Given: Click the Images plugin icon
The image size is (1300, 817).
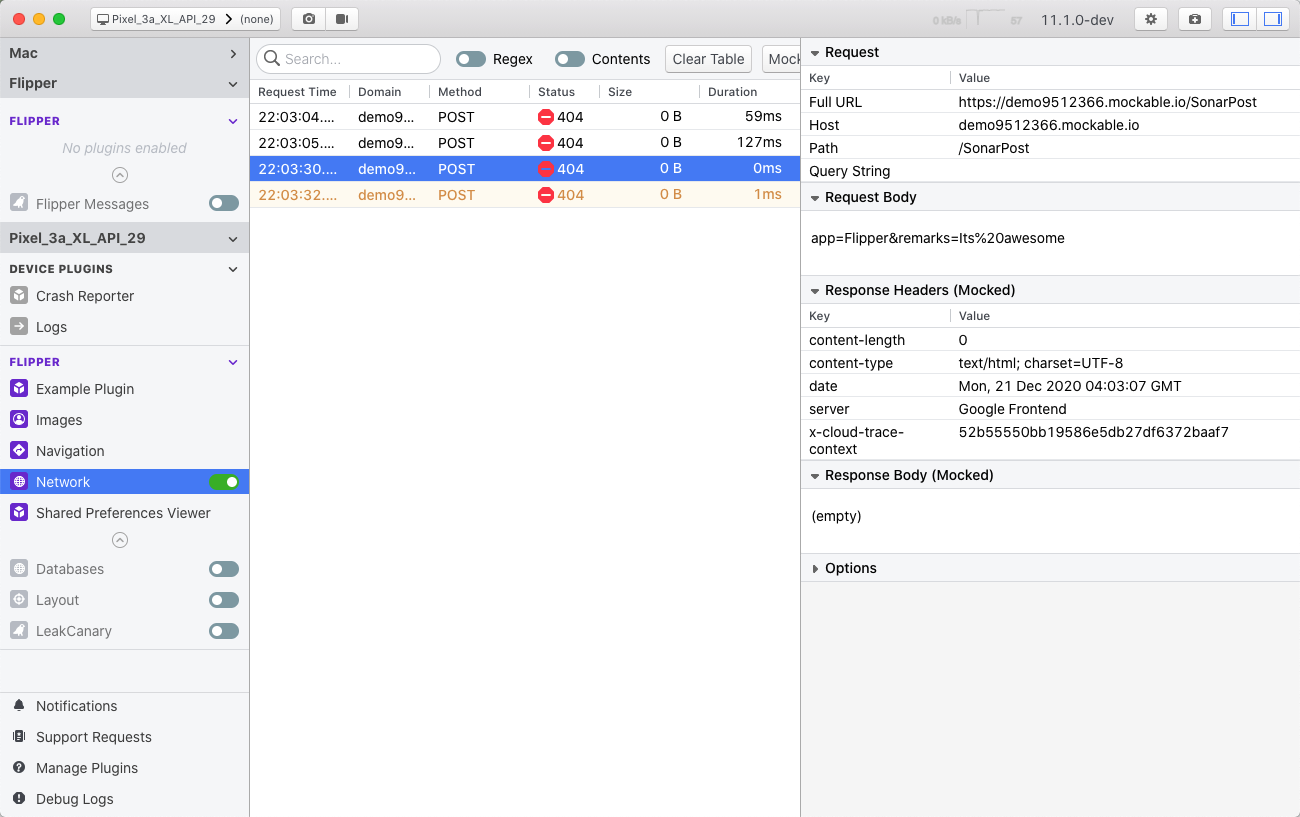Looking at the screenshot, I should (18, 420).
